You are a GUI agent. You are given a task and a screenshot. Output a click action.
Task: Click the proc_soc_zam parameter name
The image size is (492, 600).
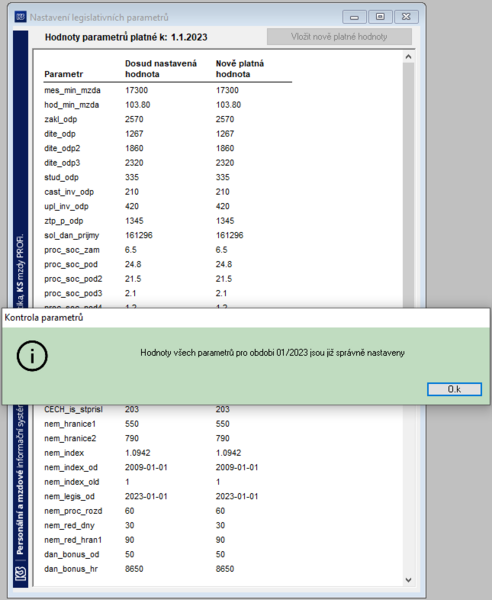pyautogui.click(x=72, y=250)
